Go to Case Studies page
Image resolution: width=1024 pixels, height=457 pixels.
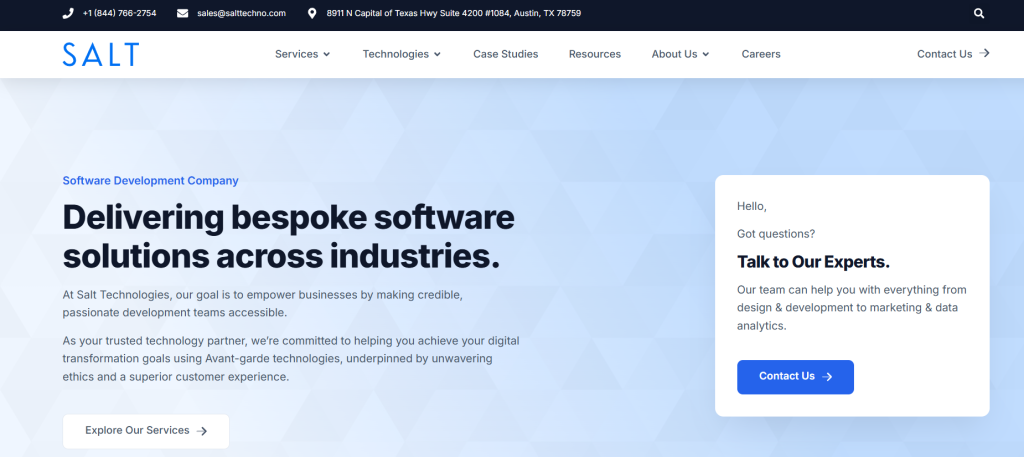click(505, 54)
